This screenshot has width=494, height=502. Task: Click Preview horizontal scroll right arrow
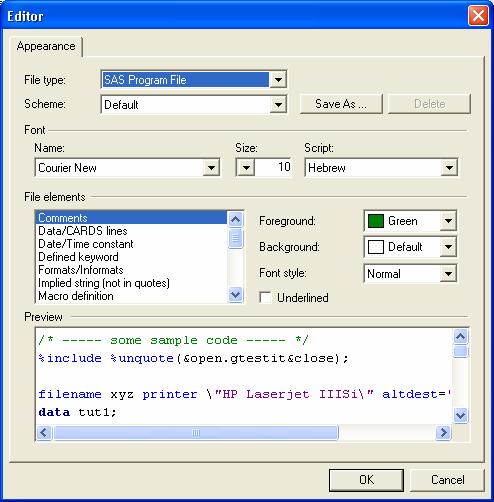pos(443,433)
